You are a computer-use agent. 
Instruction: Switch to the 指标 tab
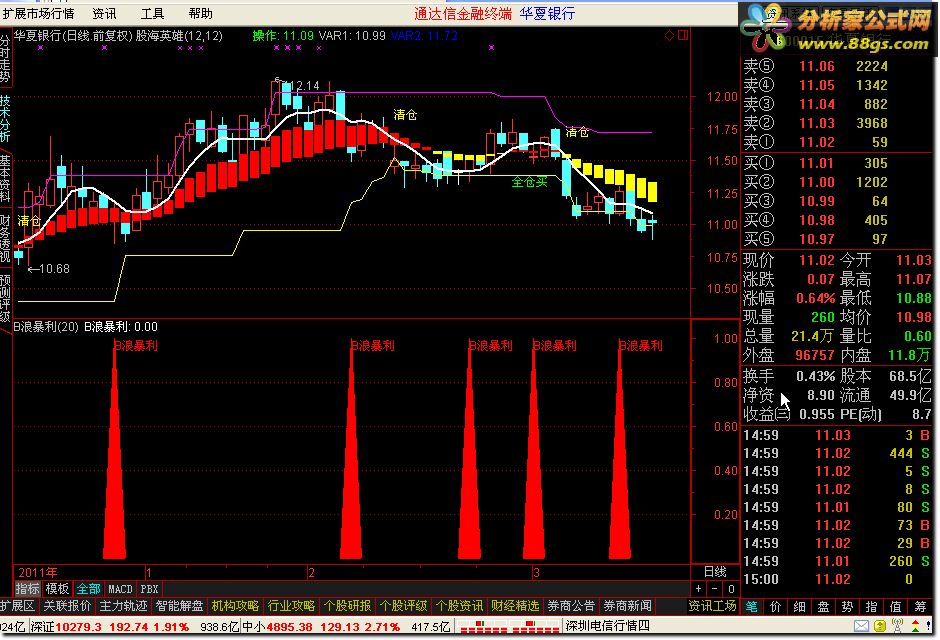pos(28,589)
